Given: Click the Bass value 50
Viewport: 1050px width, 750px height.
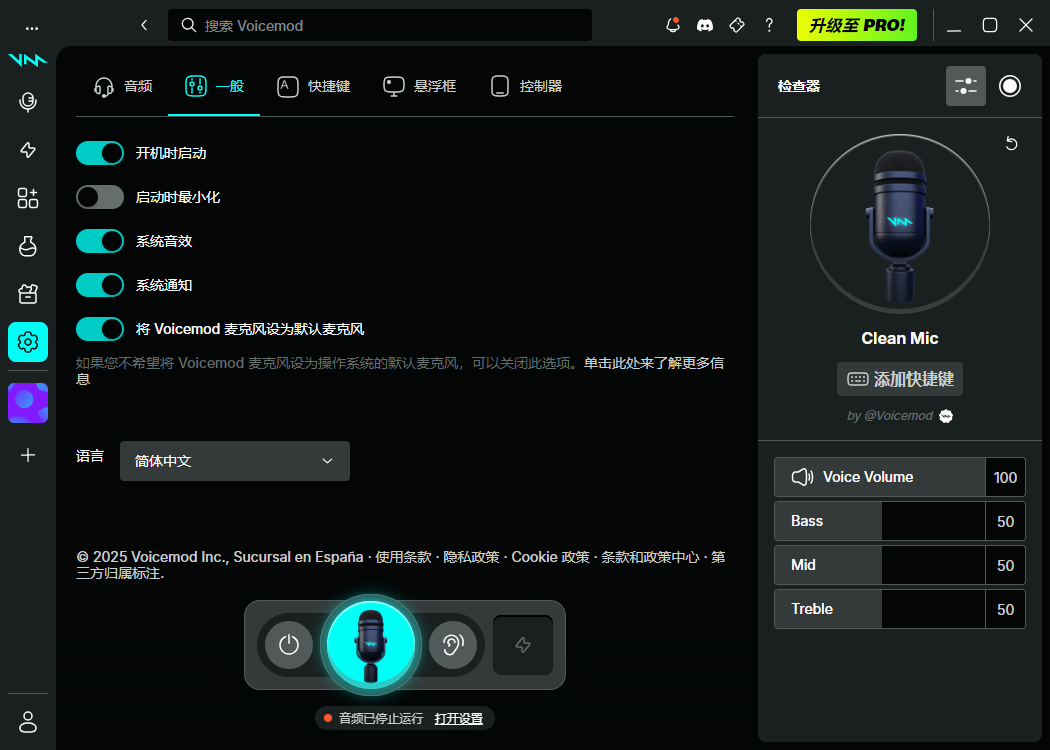Looking at the screenshot, I should click(x=1005, y=522).
